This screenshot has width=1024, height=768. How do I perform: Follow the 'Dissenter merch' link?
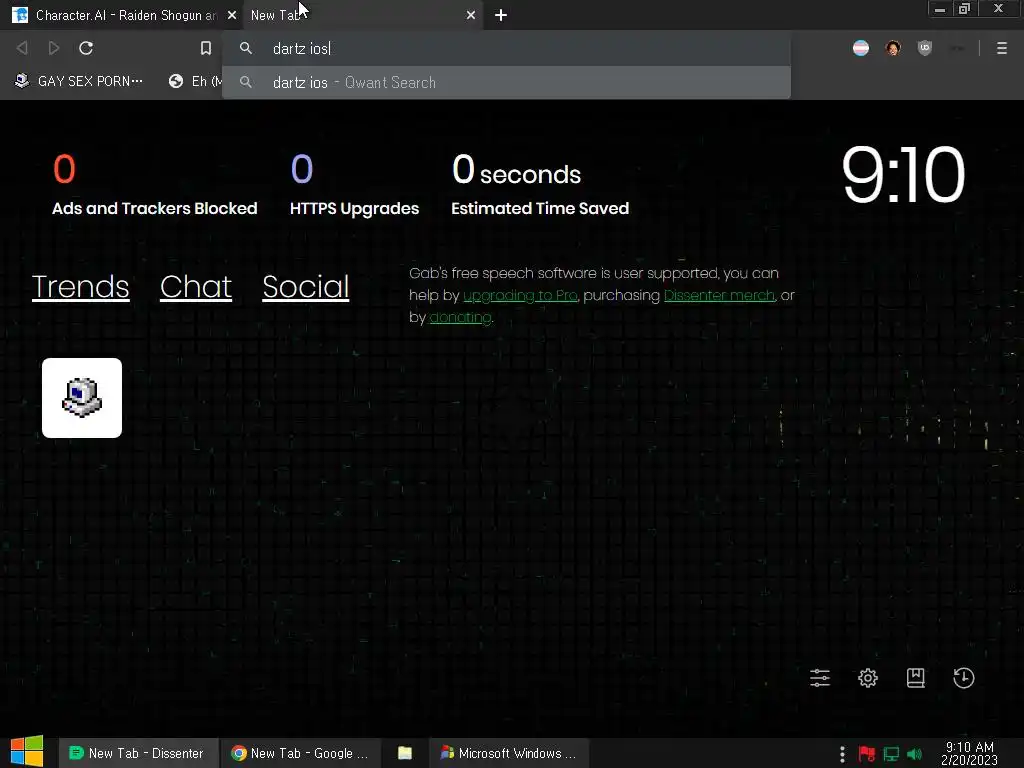719,295
